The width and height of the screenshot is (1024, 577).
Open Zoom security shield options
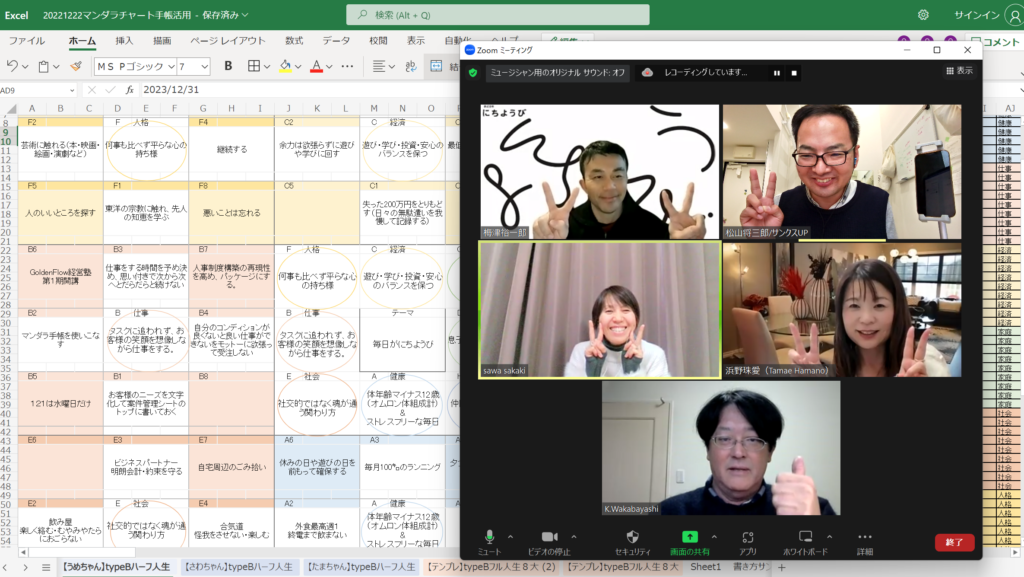(x=632, y=537)
